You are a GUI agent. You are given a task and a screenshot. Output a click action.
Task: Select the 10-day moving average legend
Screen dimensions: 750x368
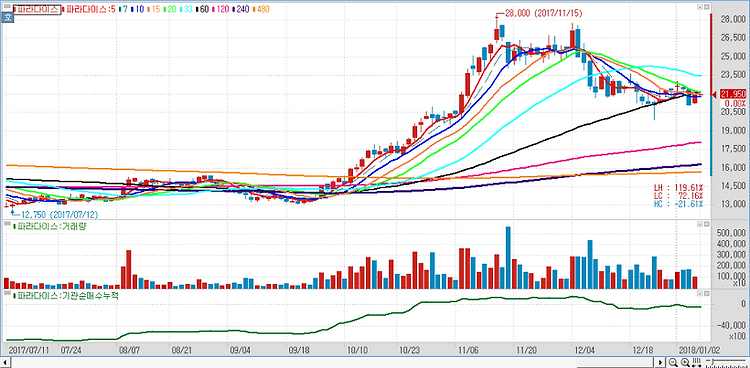click(x=137, y=9)
